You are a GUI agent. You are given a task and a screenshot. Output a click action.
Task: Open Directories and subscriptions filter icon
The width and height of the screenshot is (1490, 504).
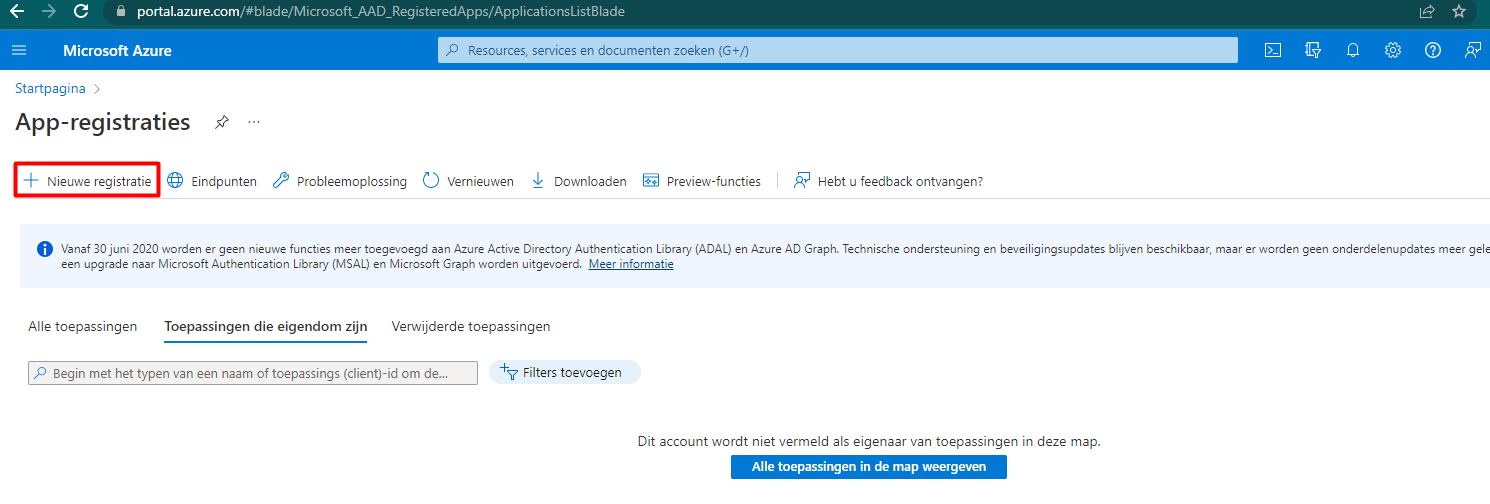[1313, 50]
